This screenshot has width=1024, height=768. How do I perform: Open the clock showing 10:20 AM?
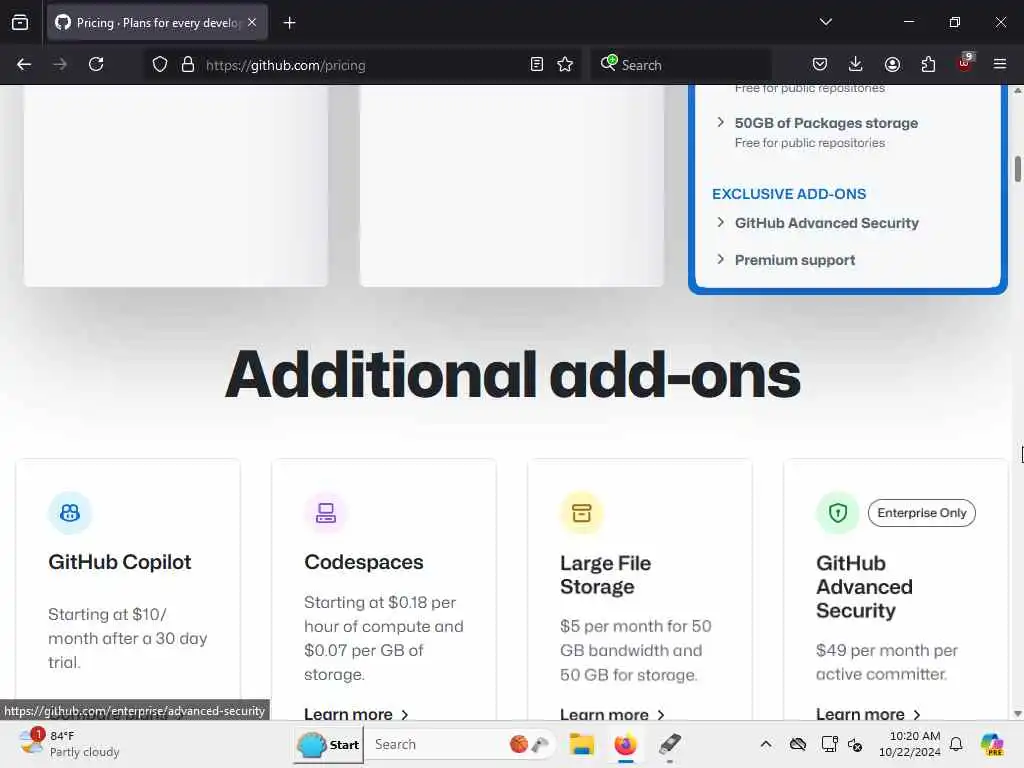tap(909, 744)
